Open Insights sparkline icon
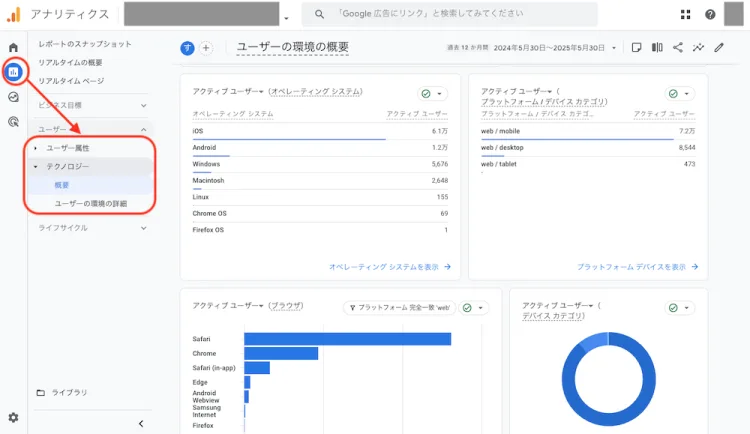Image resolution: width=750 pixels, height=434 pixels. (x=698, y=47)
